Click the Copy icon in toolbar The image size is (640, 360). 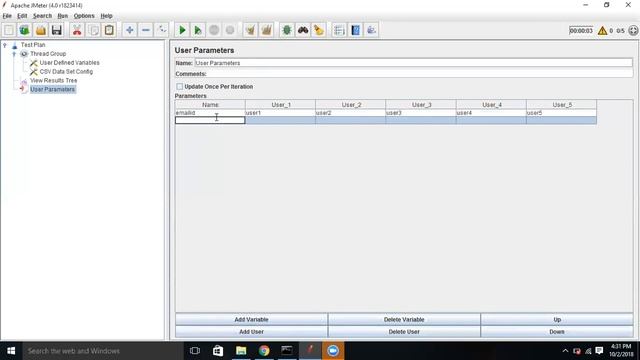[93, 30]
